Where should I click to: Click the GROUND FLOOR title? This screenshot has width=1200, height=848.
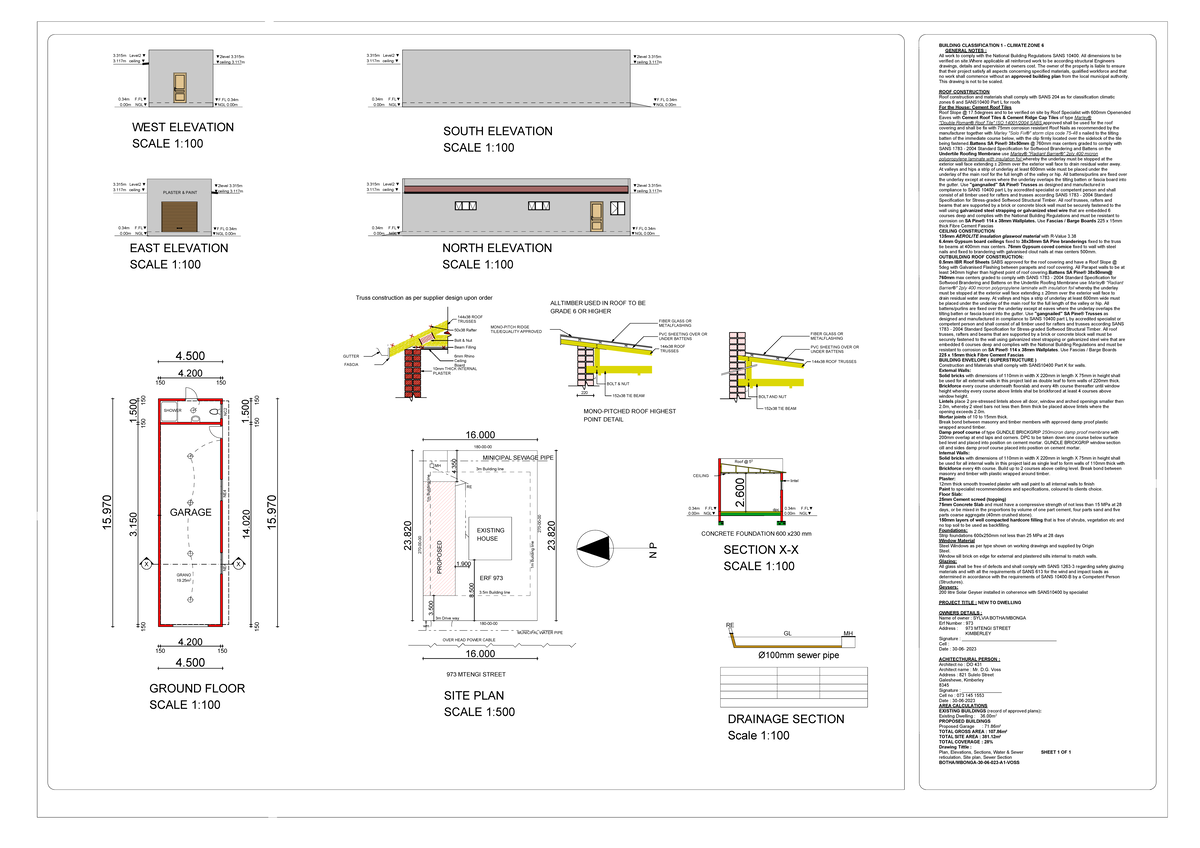tap(197, 689)
